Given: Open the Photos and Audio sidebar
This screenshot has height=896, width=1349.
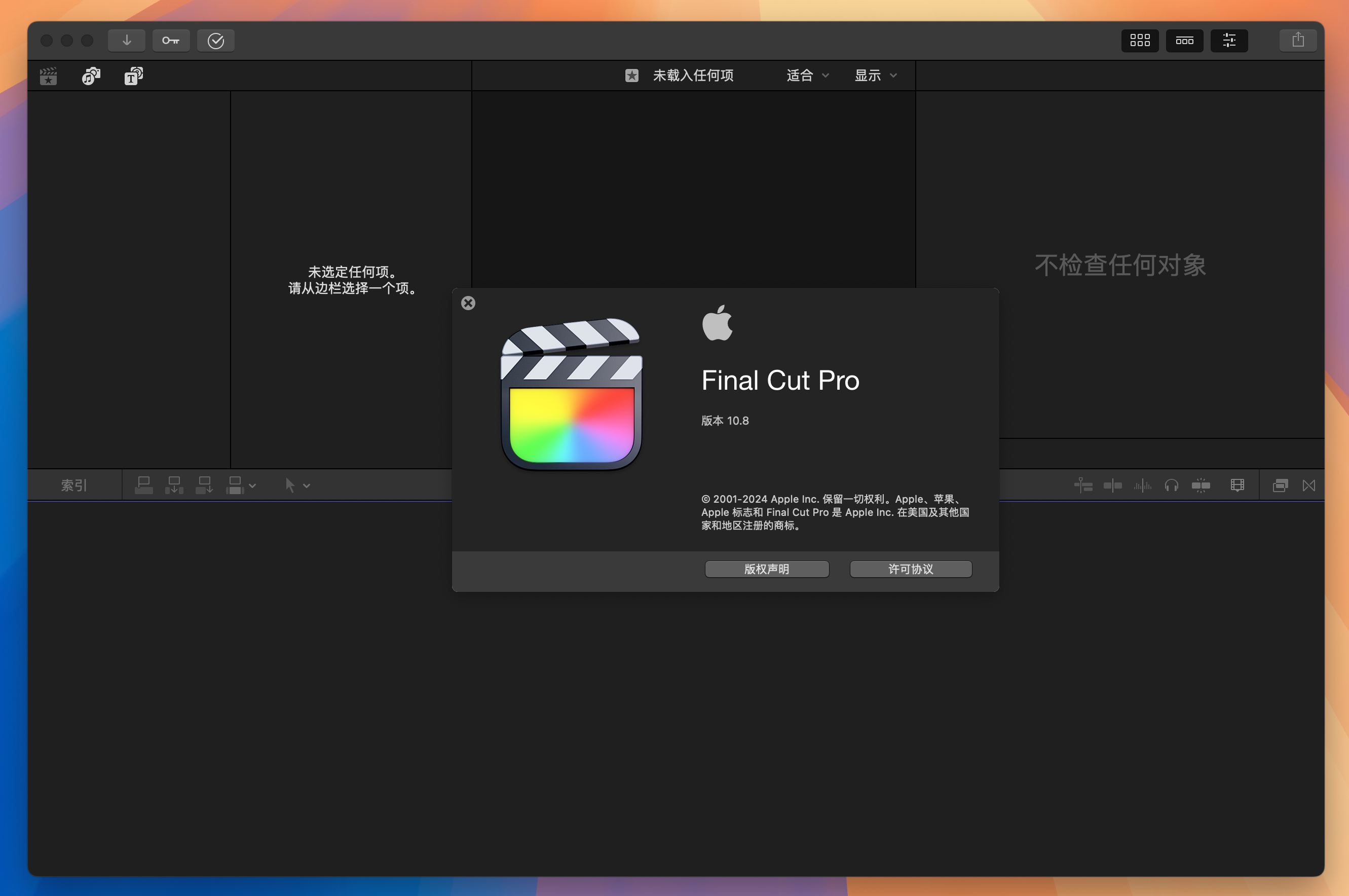Looking at the screenshot, I should 91,76.
